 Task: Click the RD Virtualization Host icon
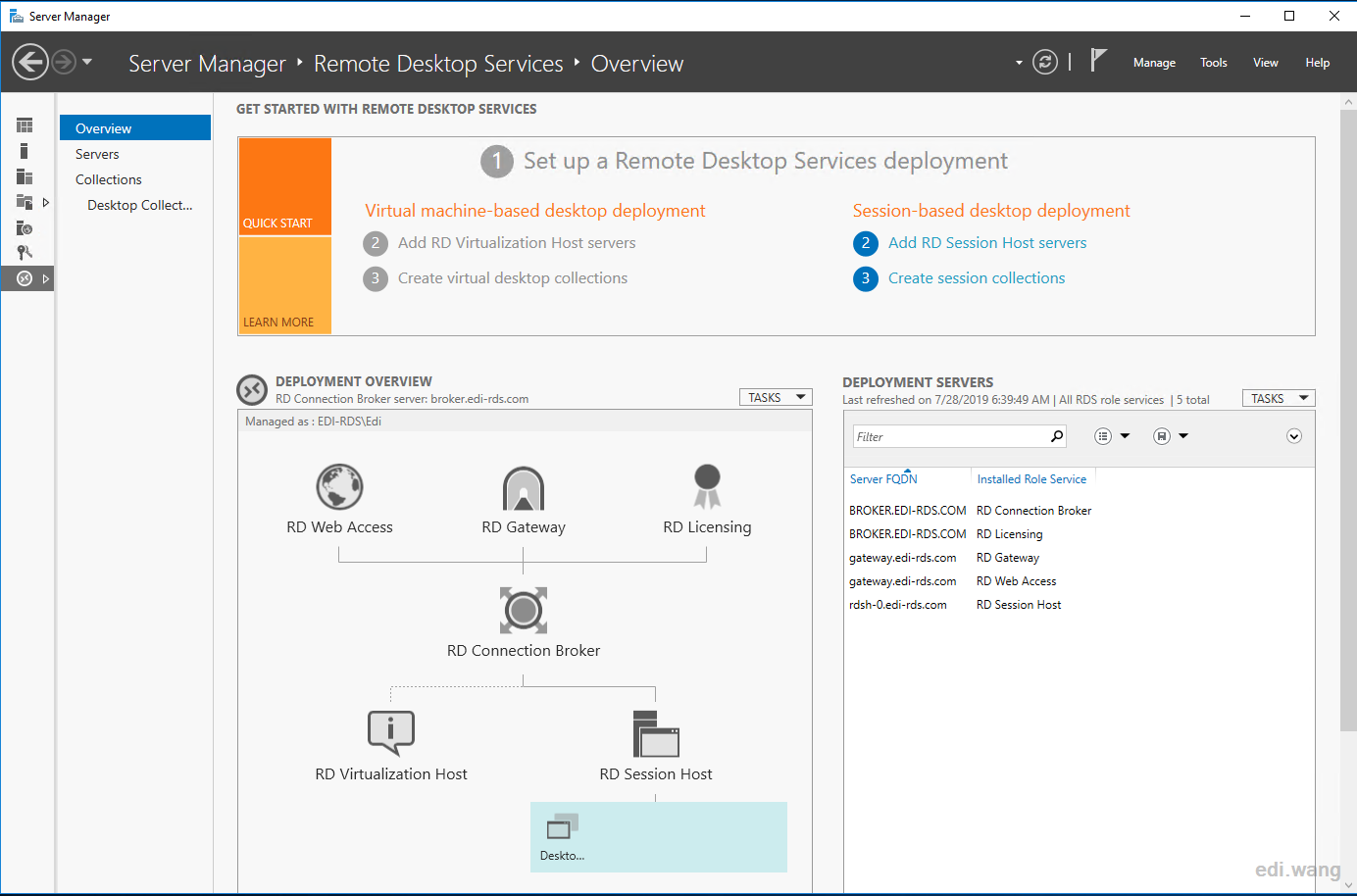point(391,732)
